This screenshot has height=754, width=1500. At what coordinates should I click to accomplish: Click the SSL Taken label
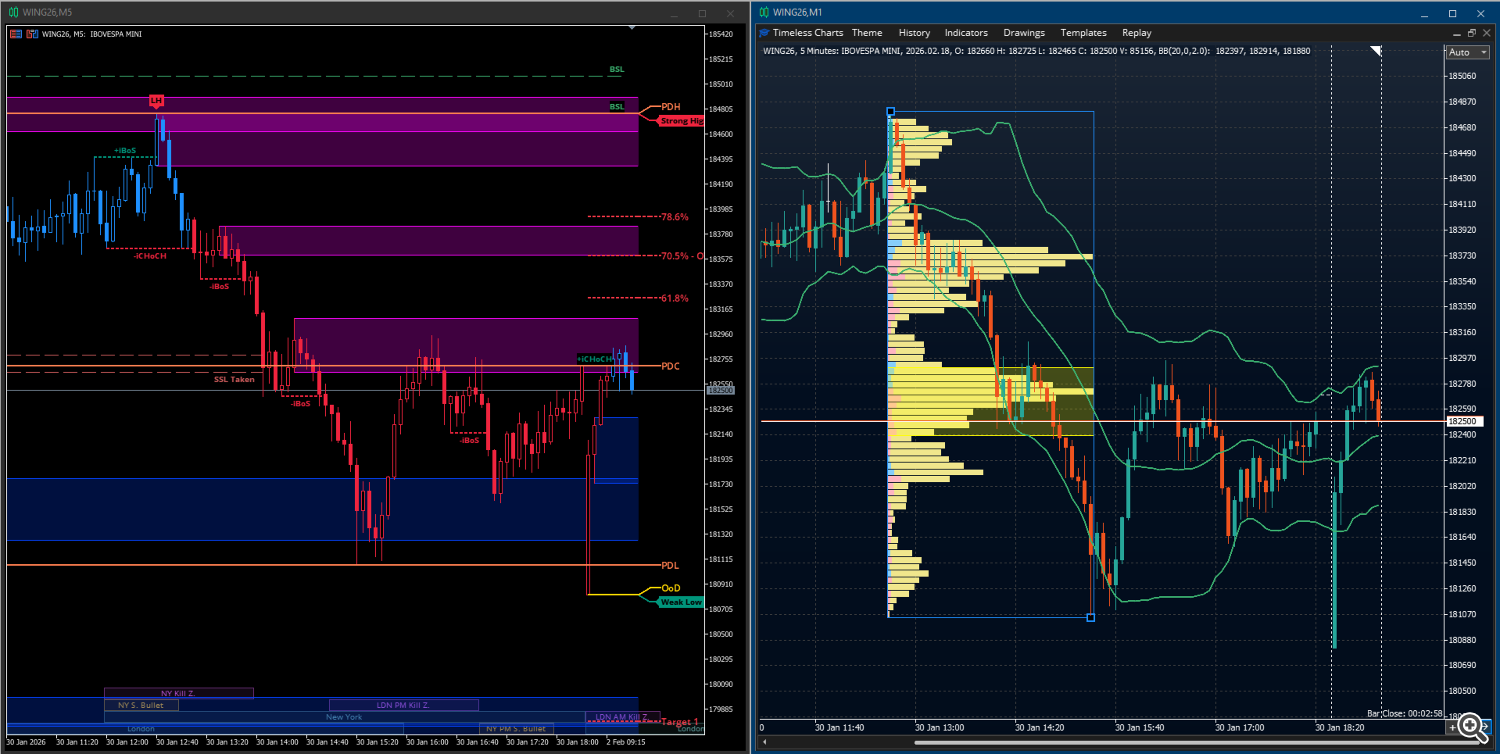[x=234, y=379]
